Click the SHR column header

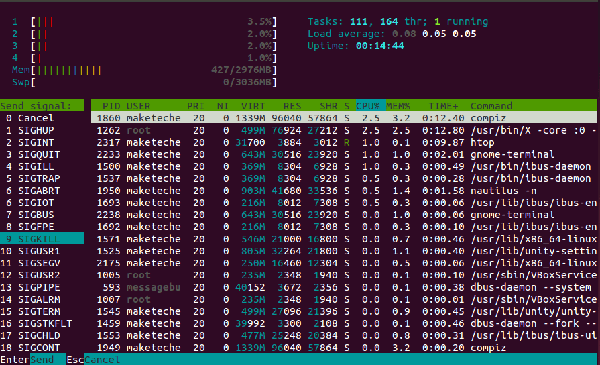pos(328,106)
